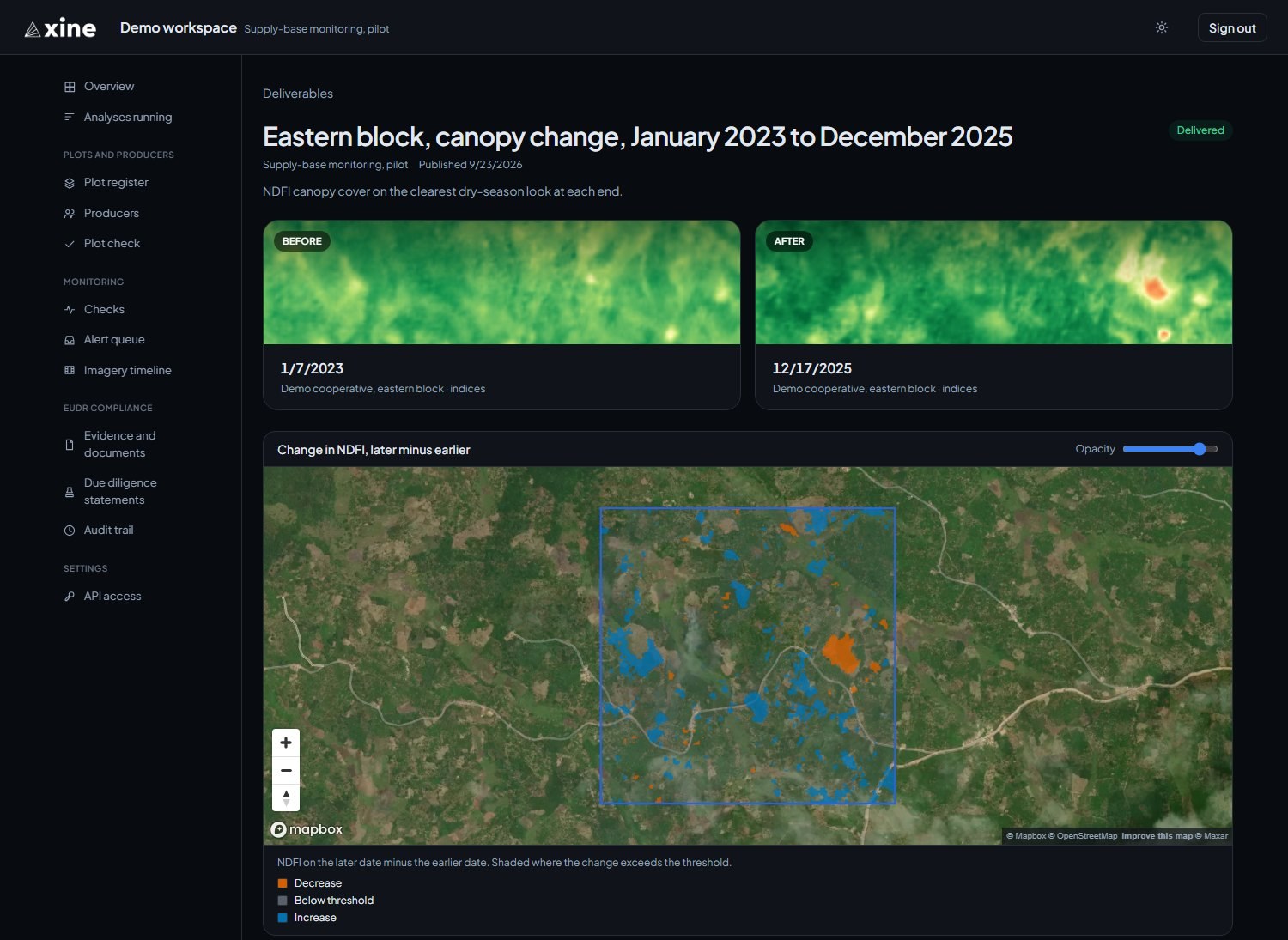Screen dimensions: 1288x940
Task: Open Evidence and documents
Action: pos(120,444)
